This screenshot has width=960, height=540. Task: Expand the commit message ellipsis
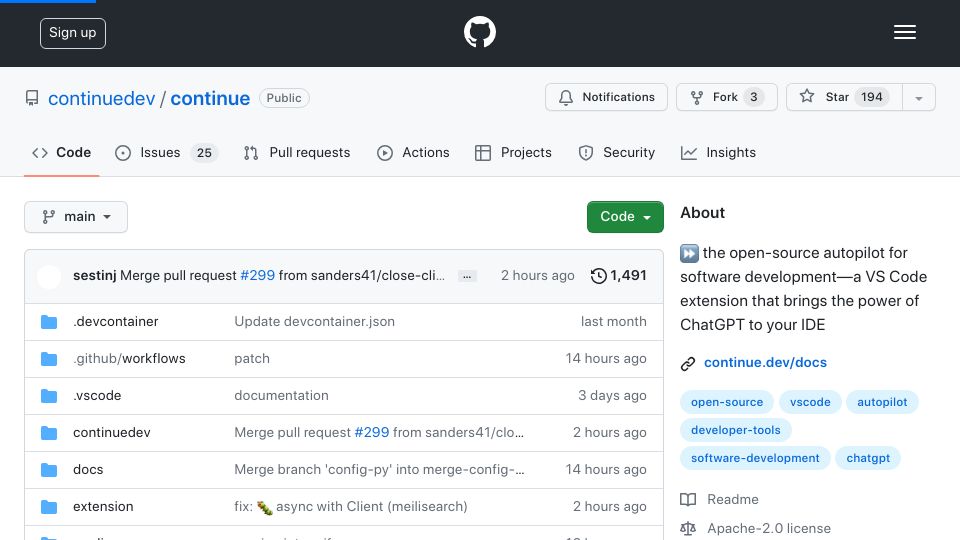(467, 276)
